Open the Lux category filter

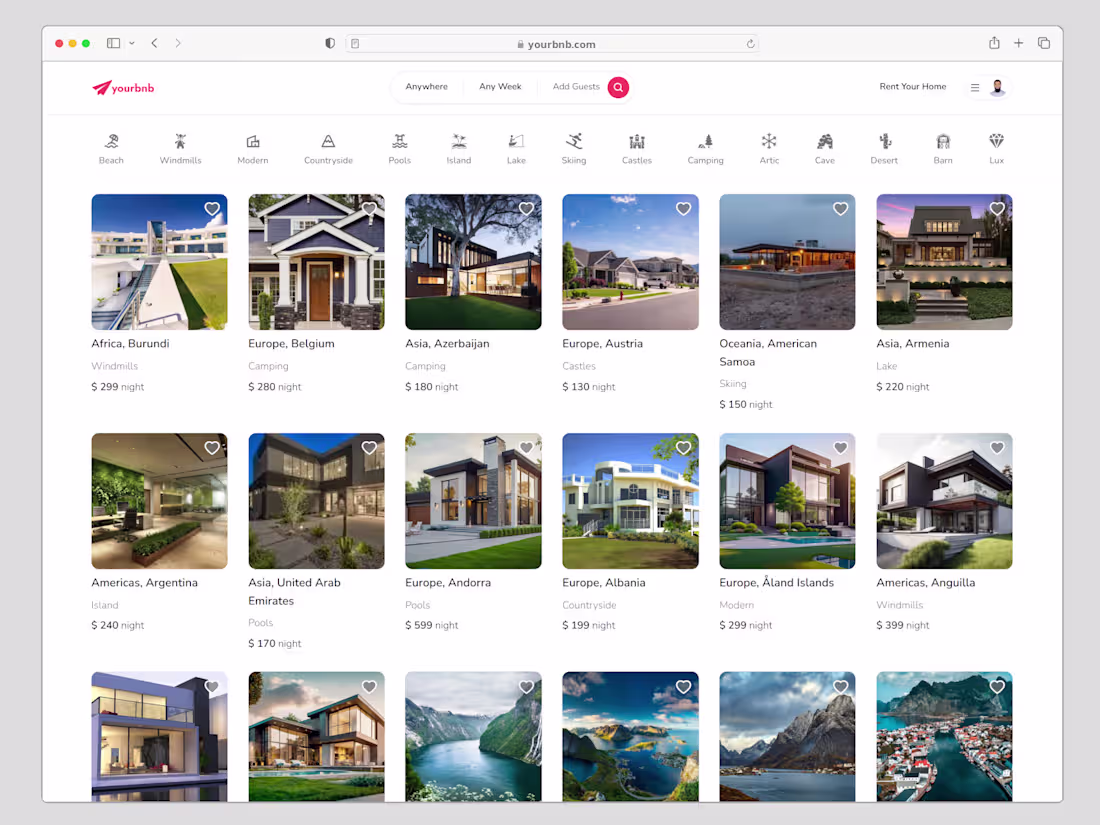[996, 147]
